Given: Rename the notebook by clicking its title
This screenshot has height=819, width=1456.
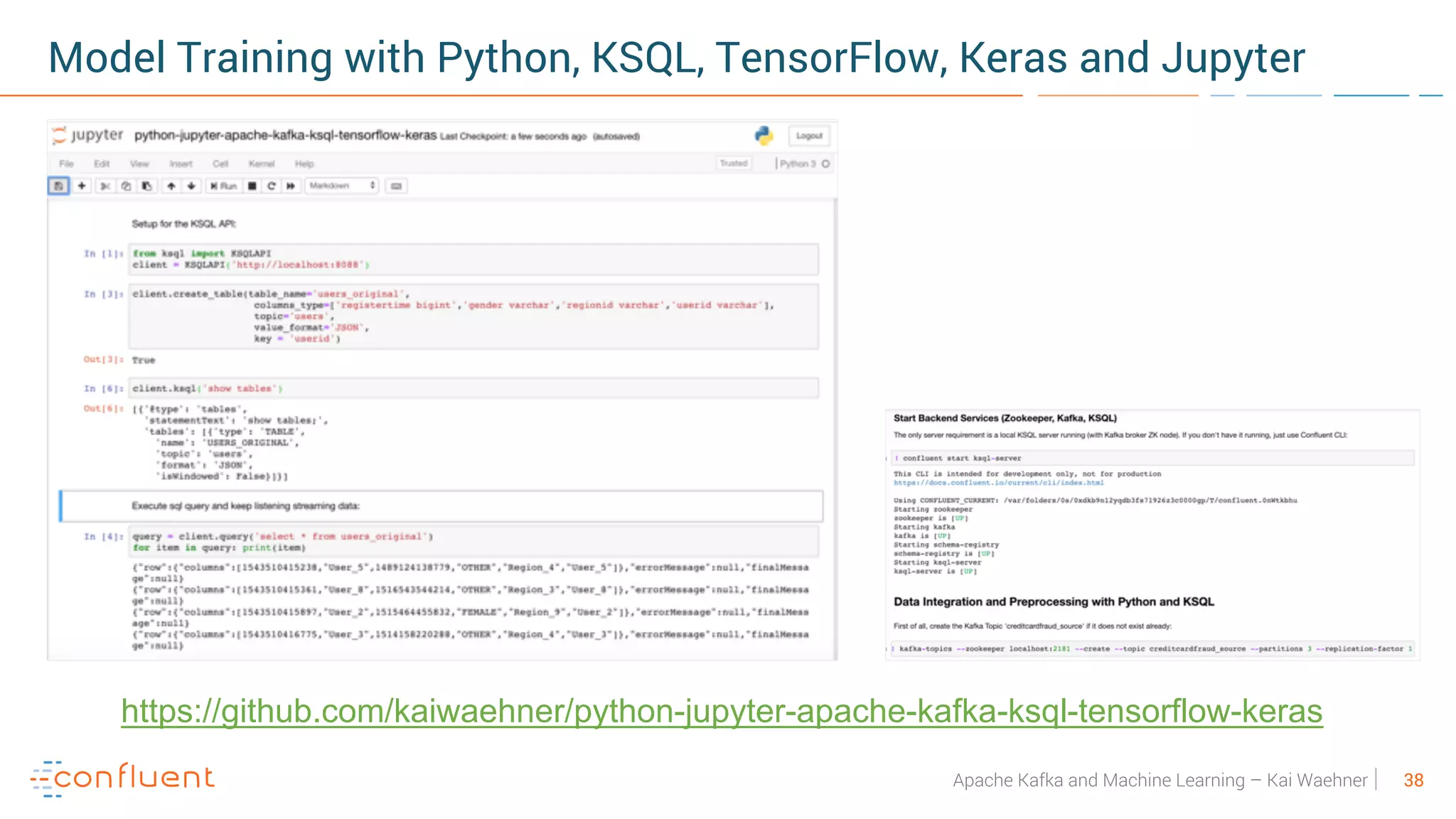Looking at the screenshot, I should (285, 135).
